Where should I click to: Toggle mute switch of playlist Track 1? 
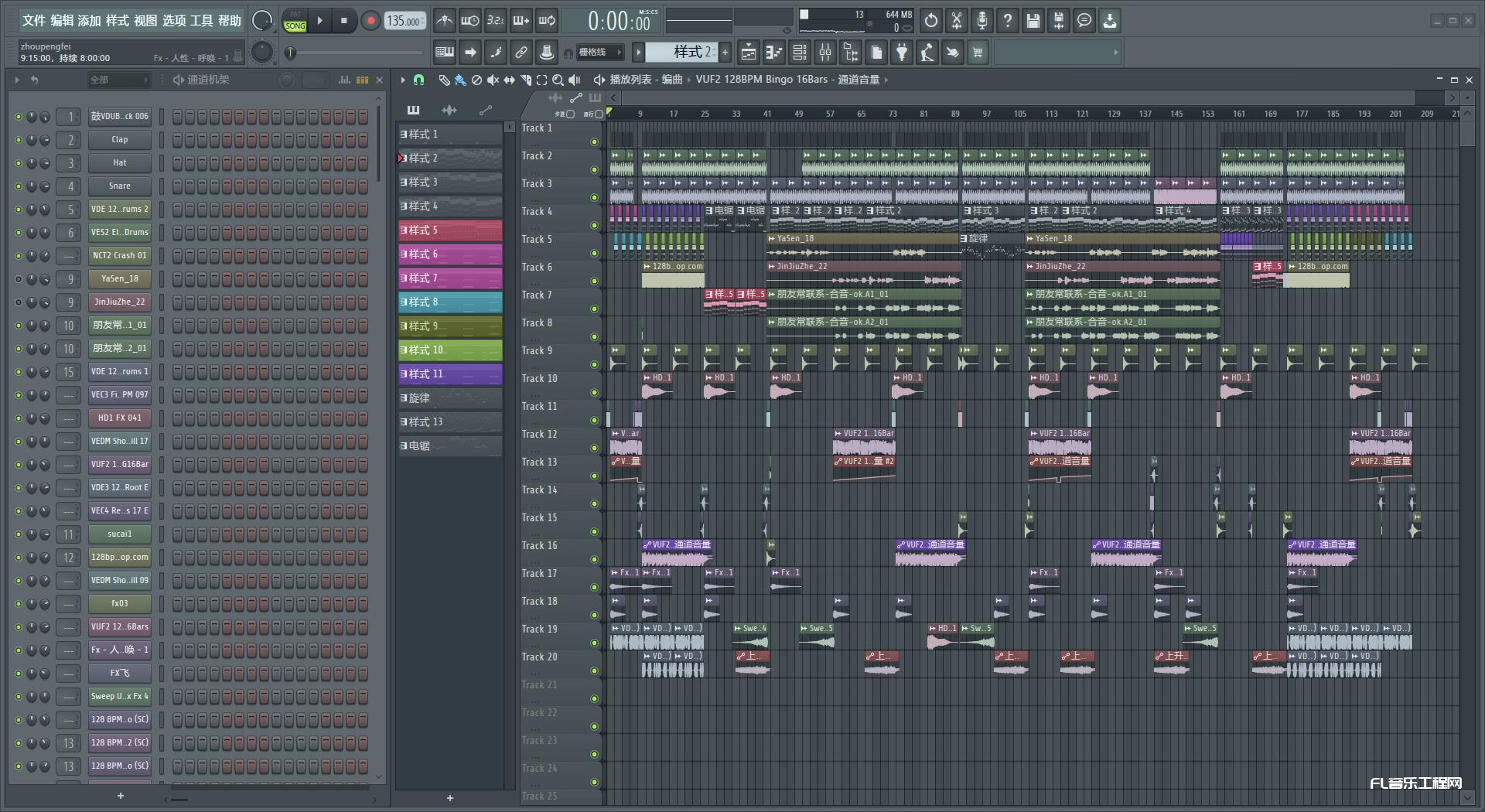(x=594, y=142)
